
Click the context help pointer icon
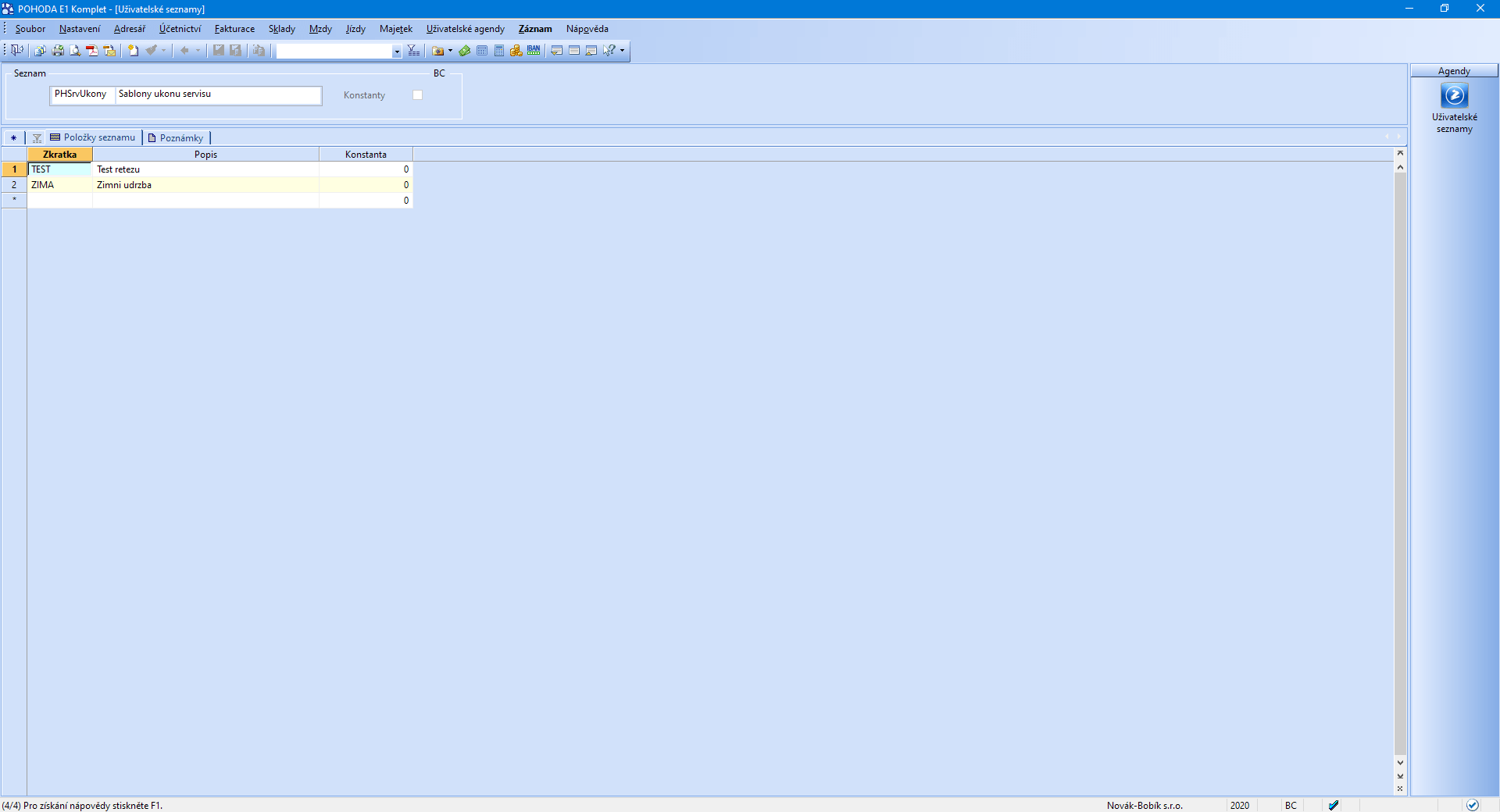[x=609, y=51]
